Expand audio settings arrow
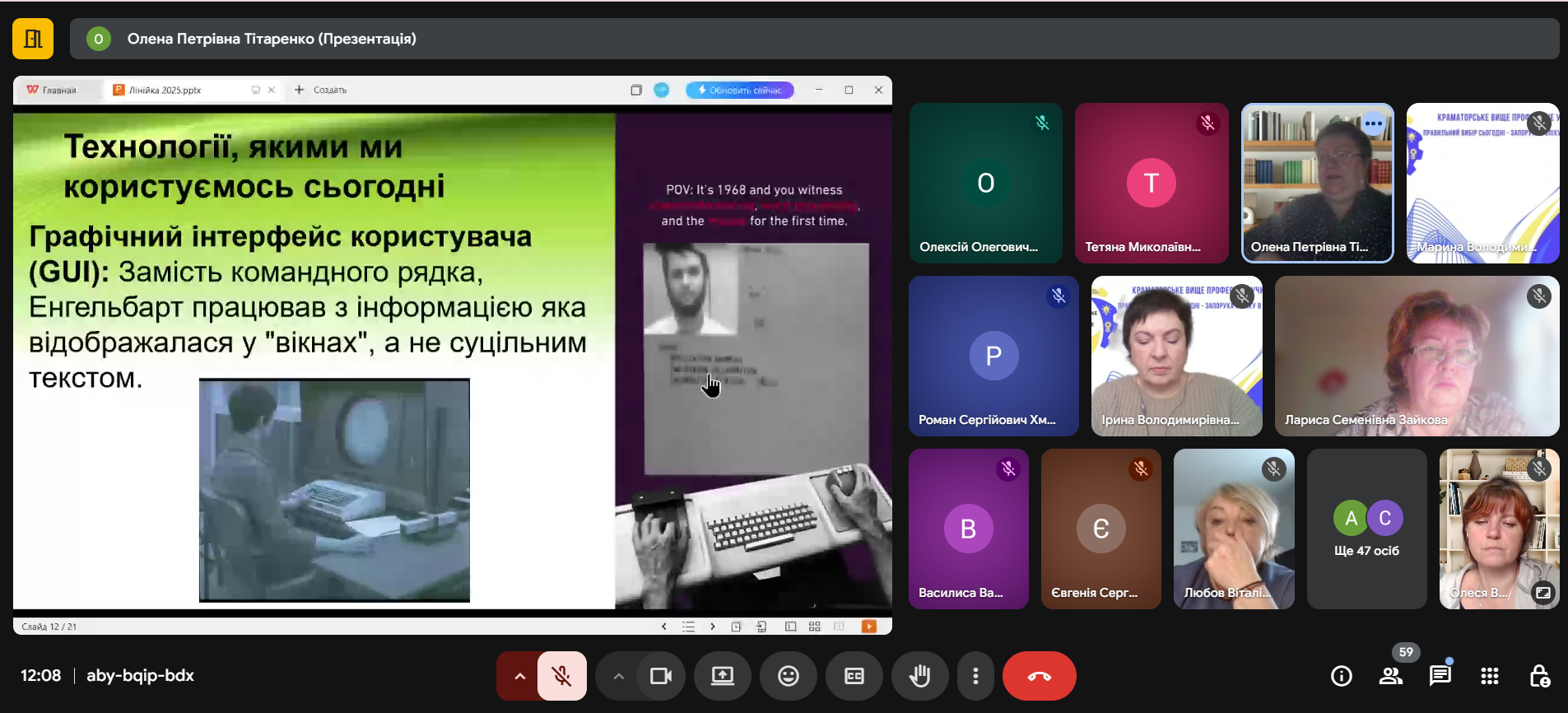 [519, 676]
